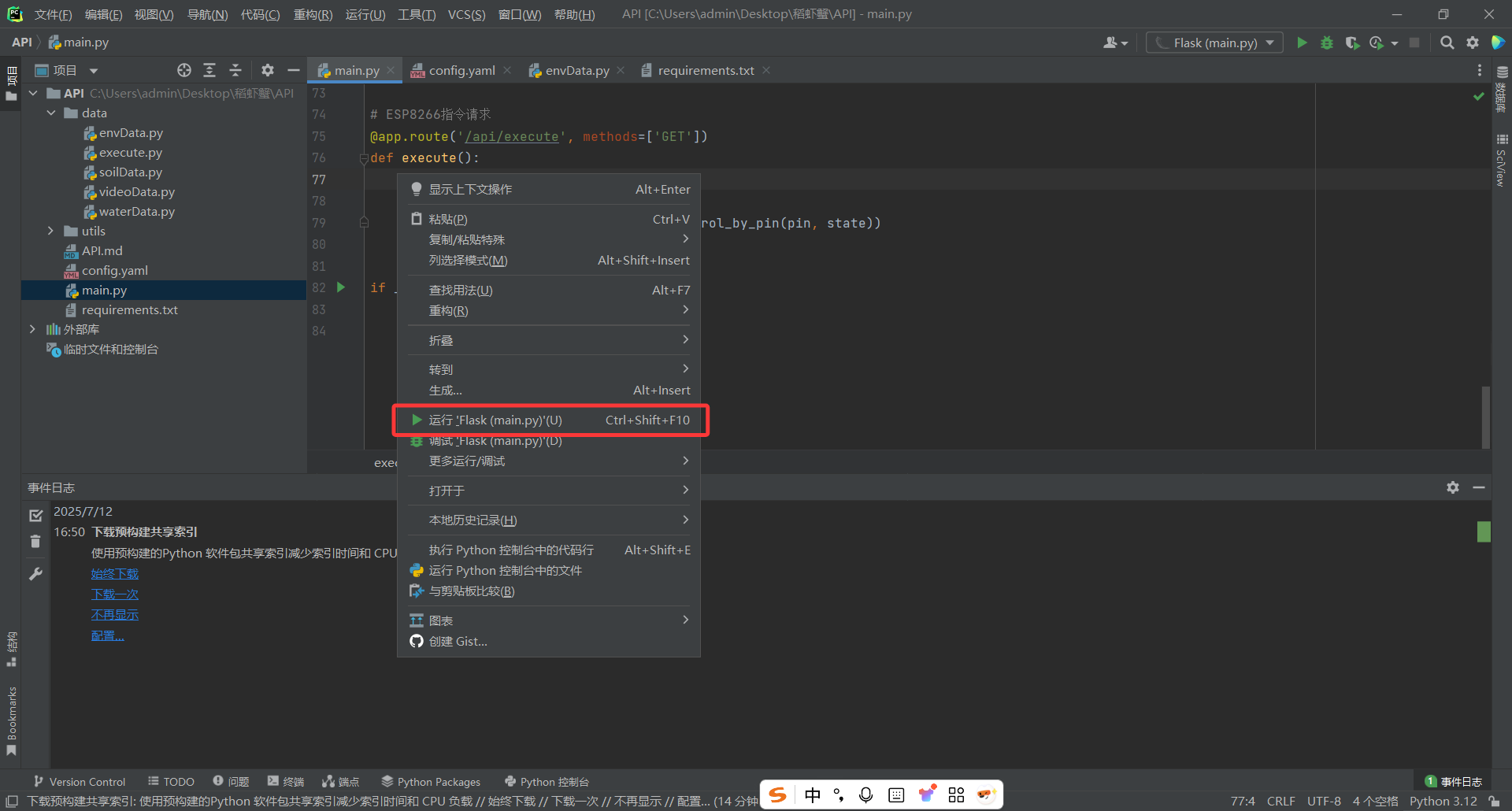The height and width of the screenshot is (811, 1512).
Task: Open the Python 控制台 tool window
Action: pos(547,781)
